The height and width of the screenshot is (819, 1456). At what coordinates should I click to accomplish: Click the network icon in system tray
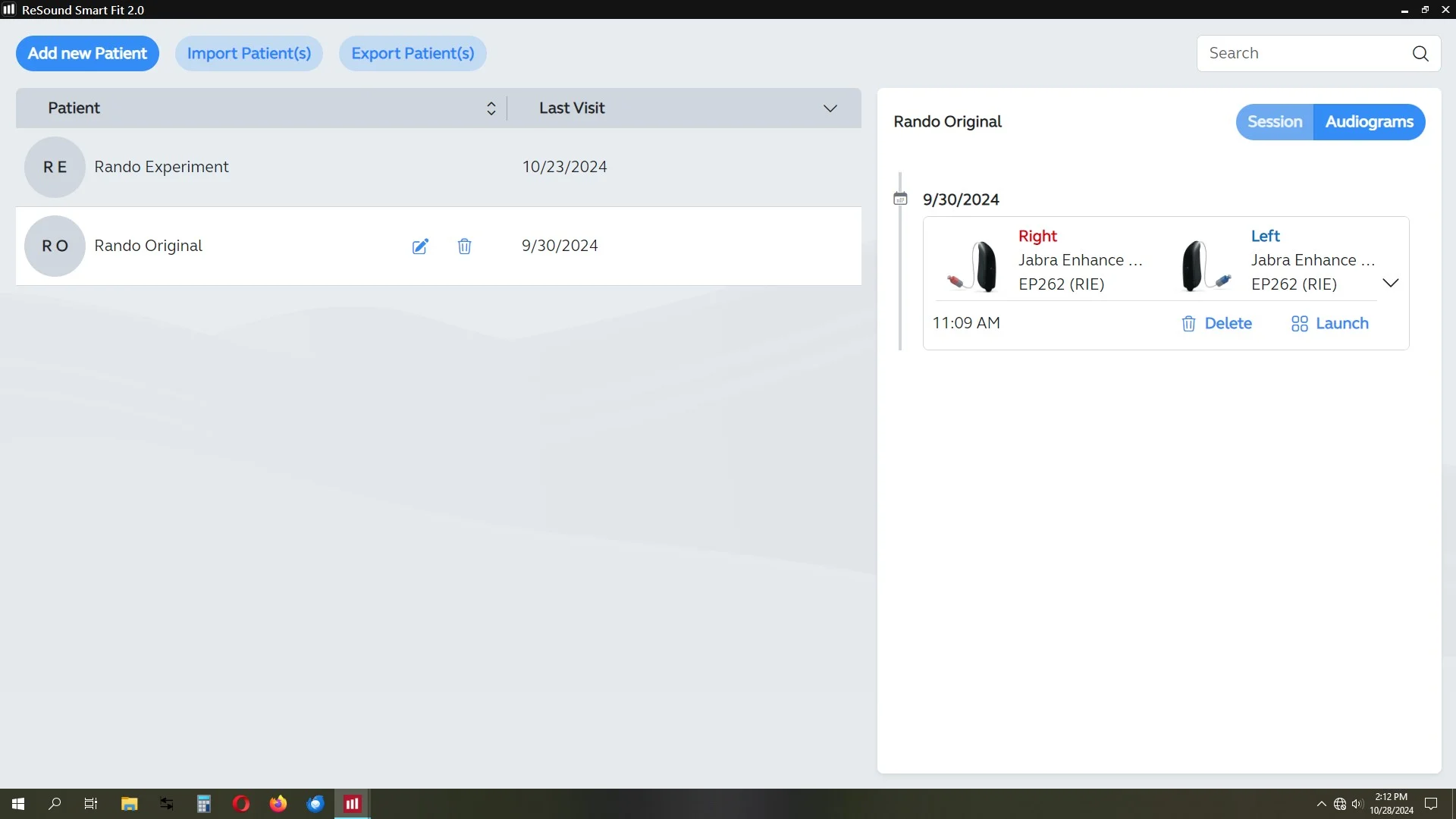pos(1340,804)
